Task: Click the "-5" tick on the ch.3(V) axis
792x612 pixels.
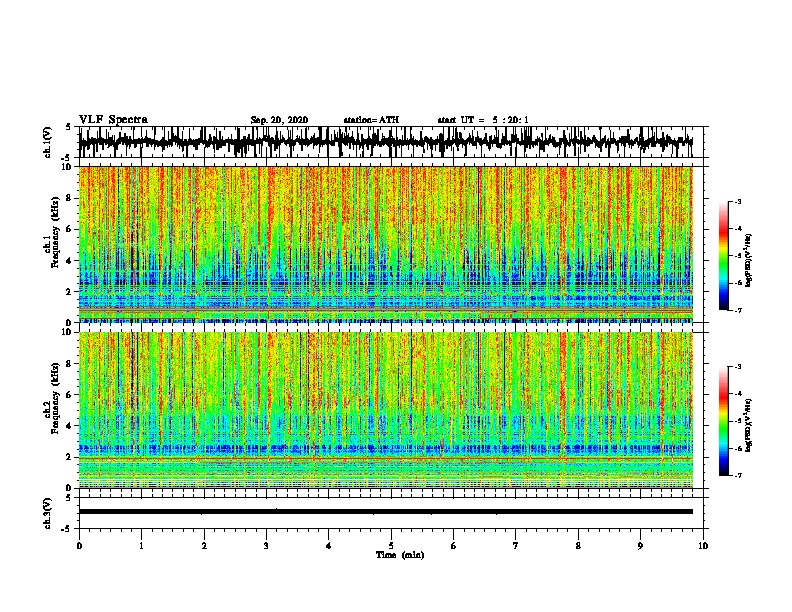Action: click(x=67, y=529)
